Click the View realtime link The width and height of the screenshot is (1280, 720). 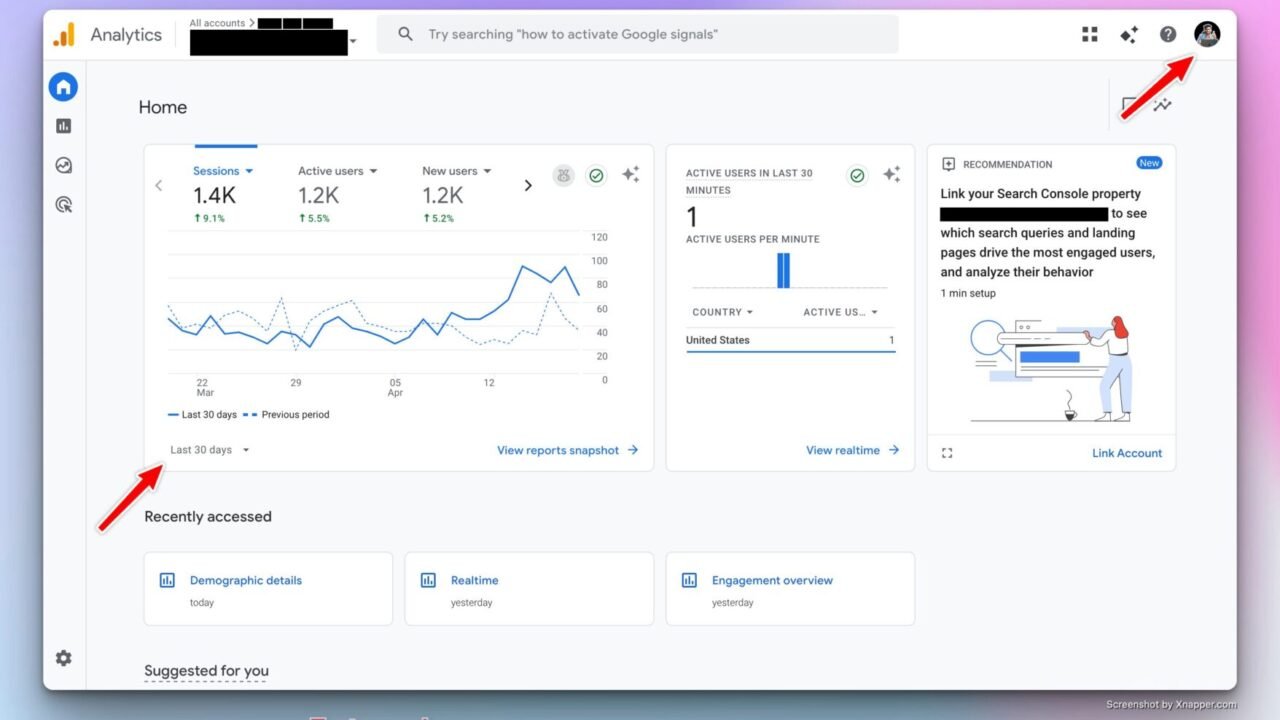(853, 450)
